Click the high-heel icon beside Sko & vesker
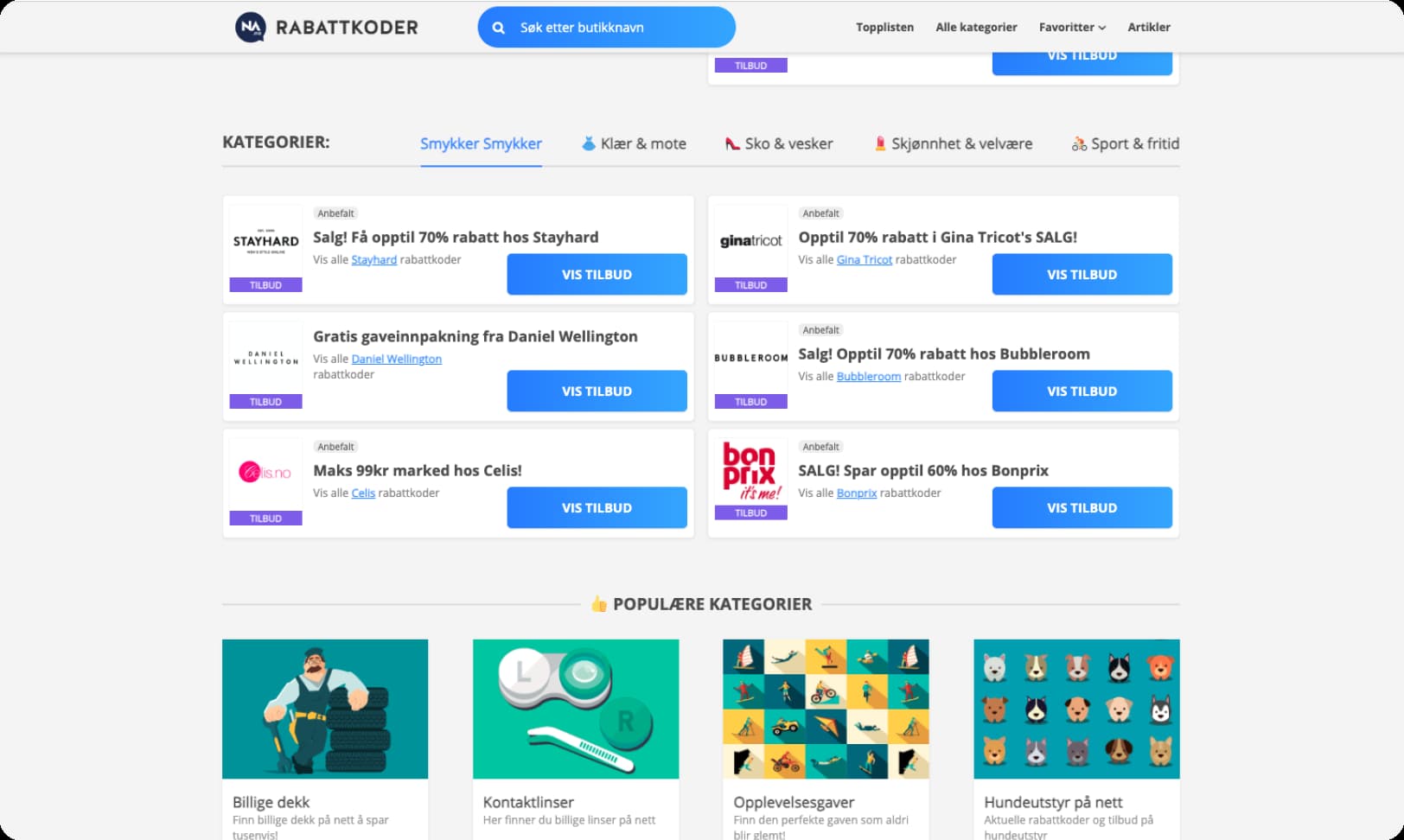This screenshot has height=840, width=1404. click(732, 143)
